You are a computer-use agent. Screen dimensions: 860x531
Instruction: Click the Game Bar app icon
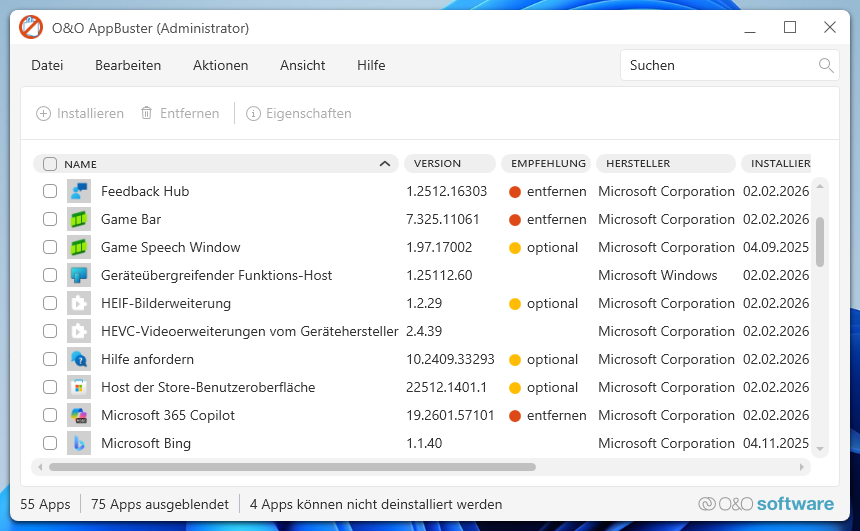click(79, 219)
